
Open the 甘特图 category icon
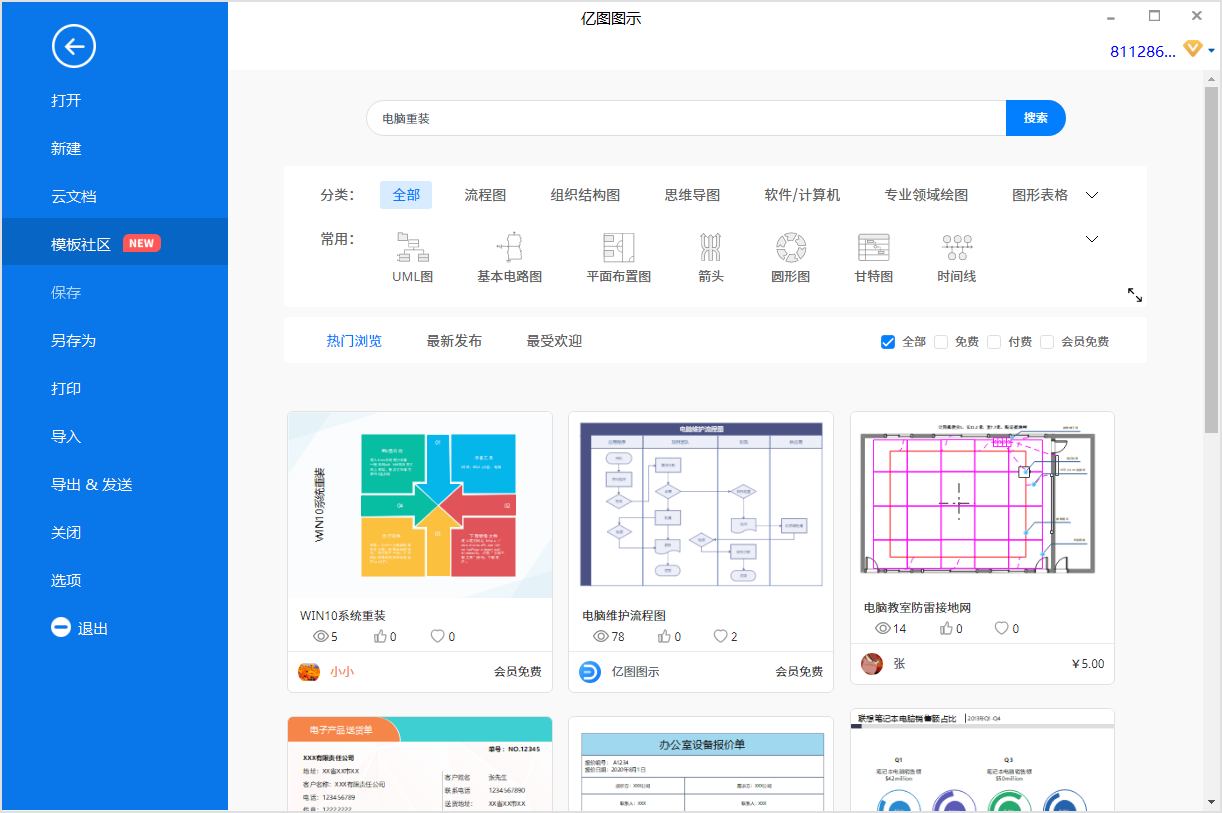tap(873, 247)
